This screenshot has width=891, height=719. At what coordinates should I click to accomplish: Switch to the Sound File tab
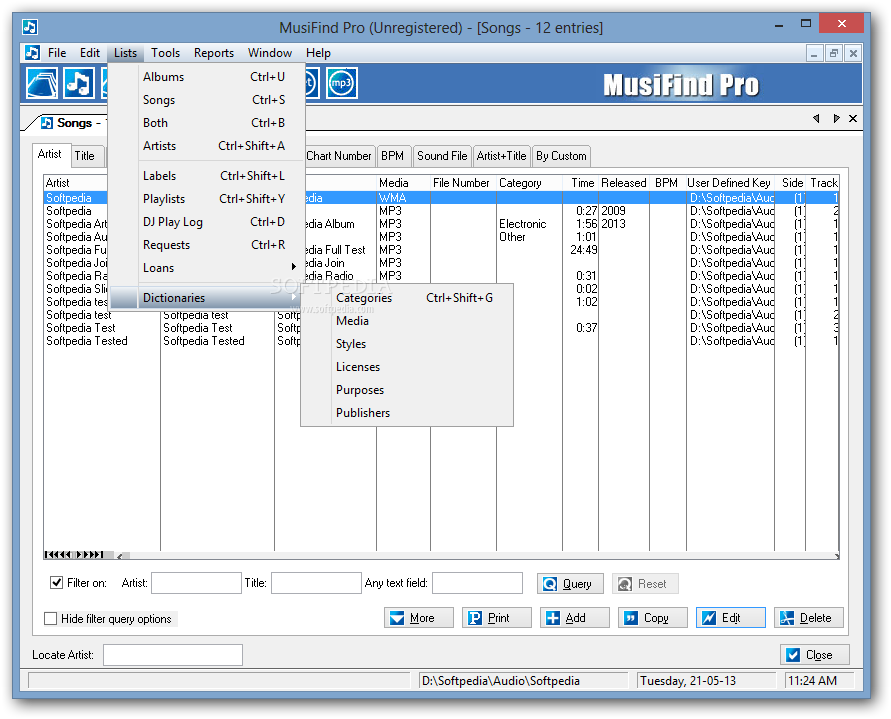[442, 156]
